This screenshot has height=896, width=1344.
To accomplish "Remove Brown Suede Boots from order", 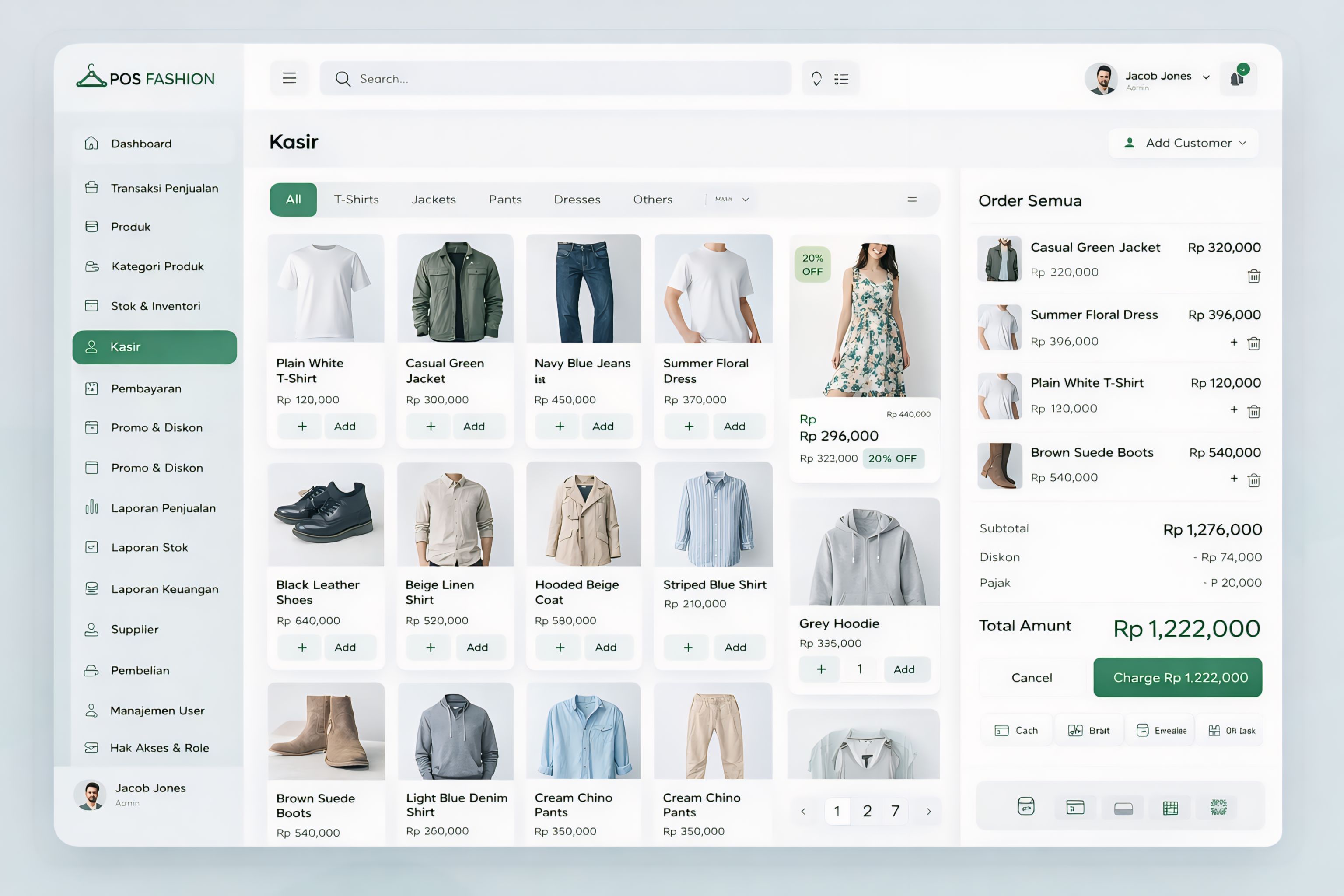I will point(1254,480).
